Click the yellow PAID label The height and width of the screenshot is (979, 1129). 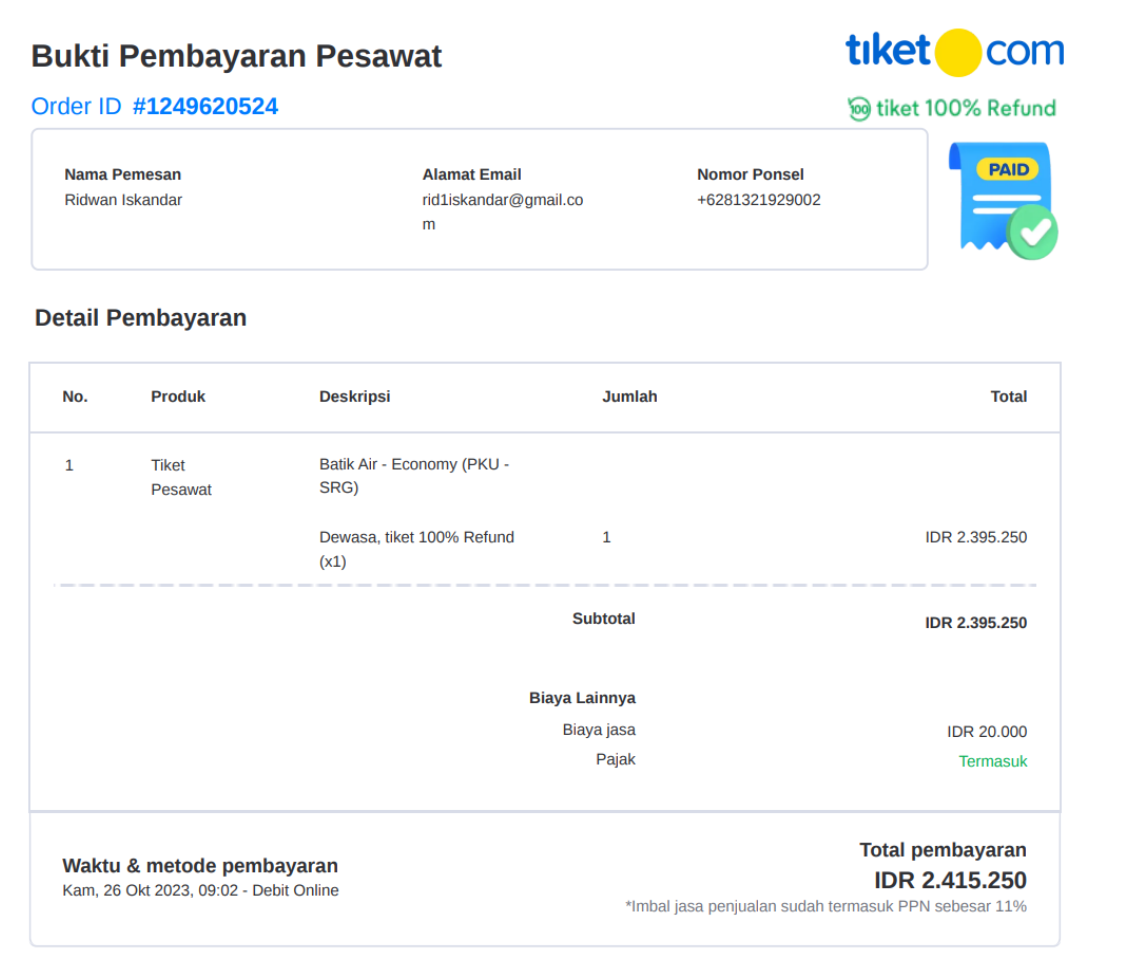1007,170
